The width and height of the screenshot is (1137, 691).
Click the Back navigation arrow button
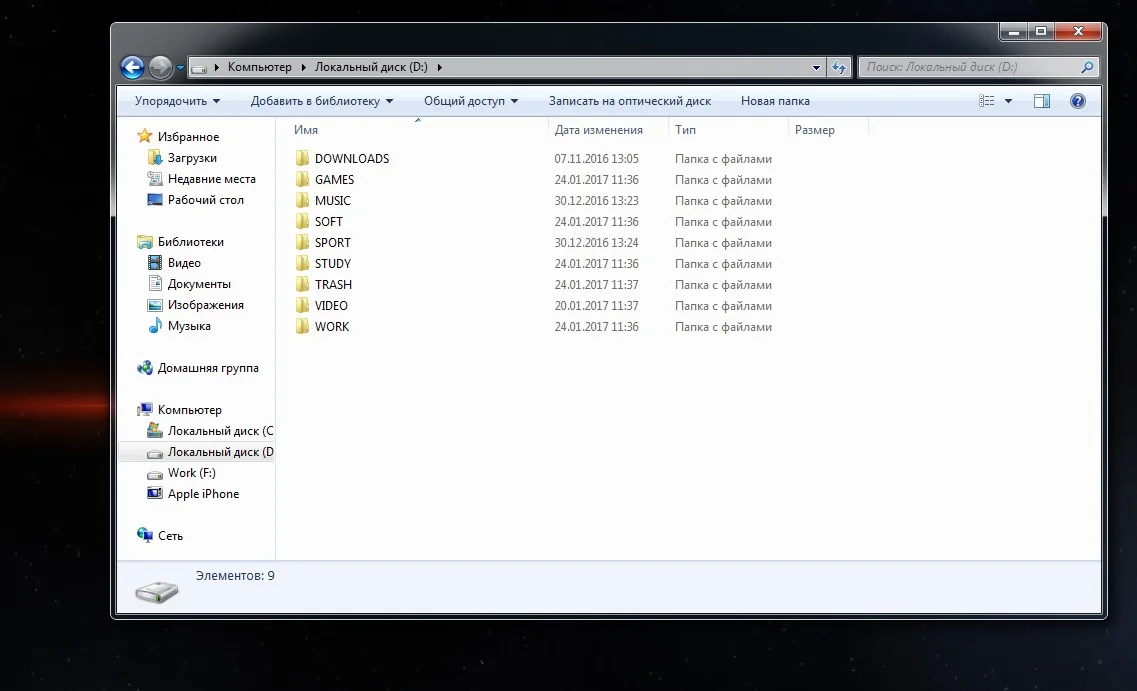point(132,67)
